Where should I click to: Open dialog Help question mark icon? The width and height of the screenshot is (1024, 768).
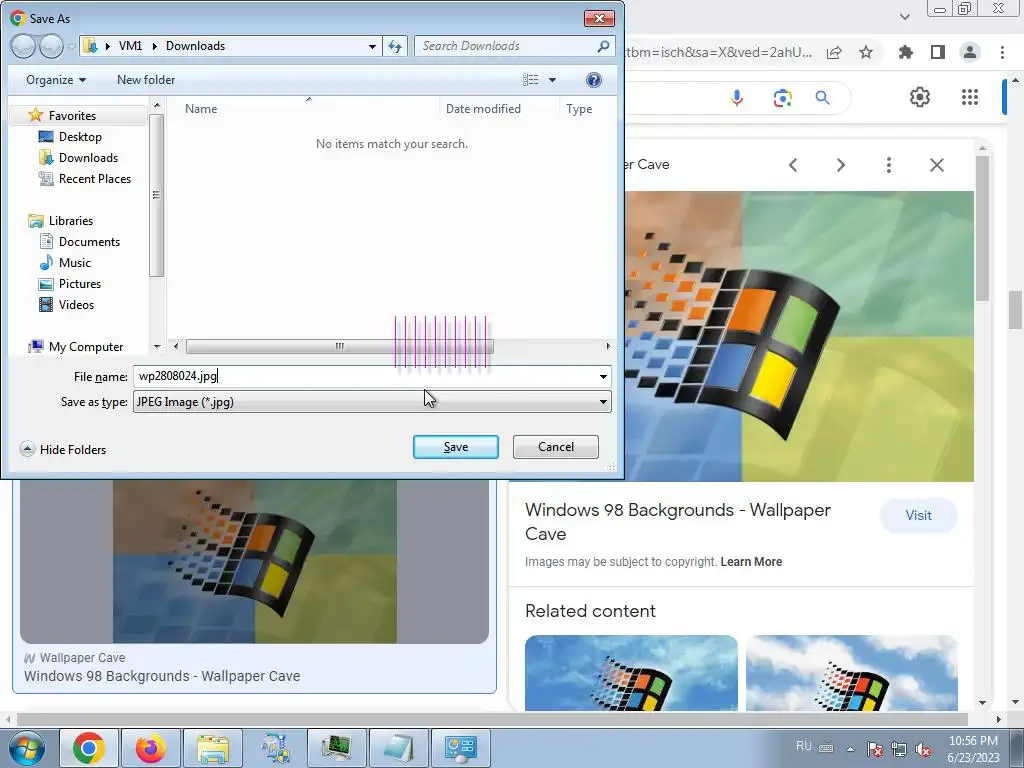click(x=593, y=80)
